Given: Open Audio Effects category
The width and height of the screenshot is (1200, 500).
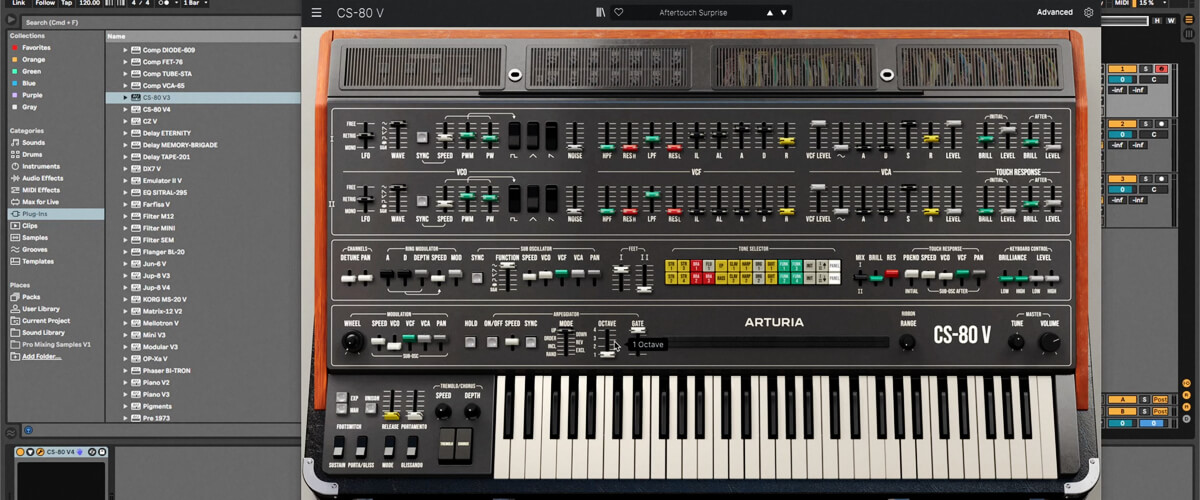Looking at the screenshot, I should pos(42,178).
